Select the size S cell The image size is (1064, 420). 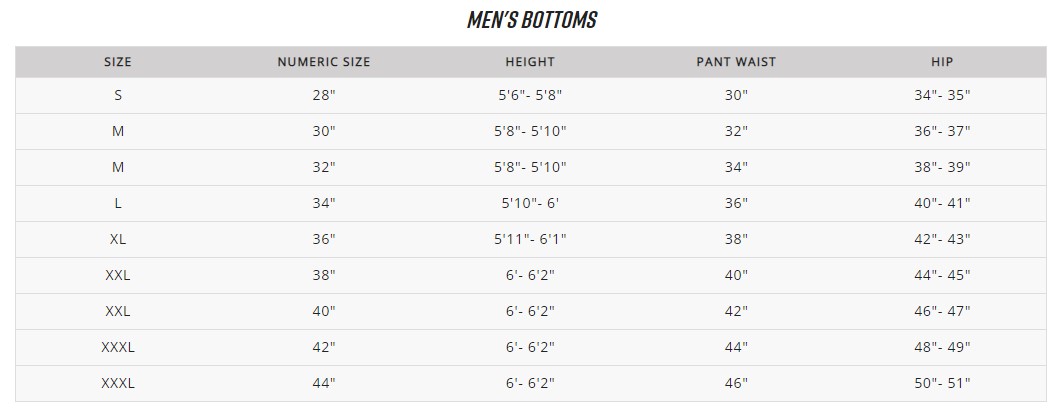pos(118,96)
